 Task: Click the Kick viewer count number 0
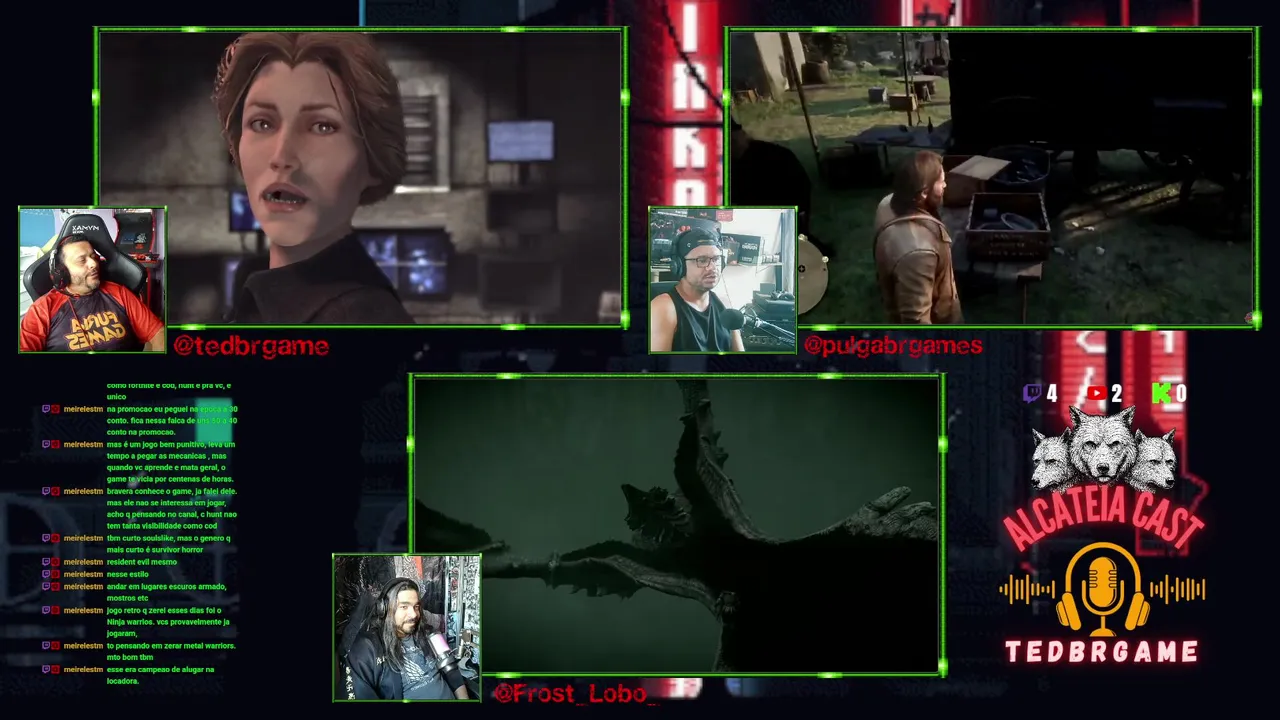tap(1181, 394)
